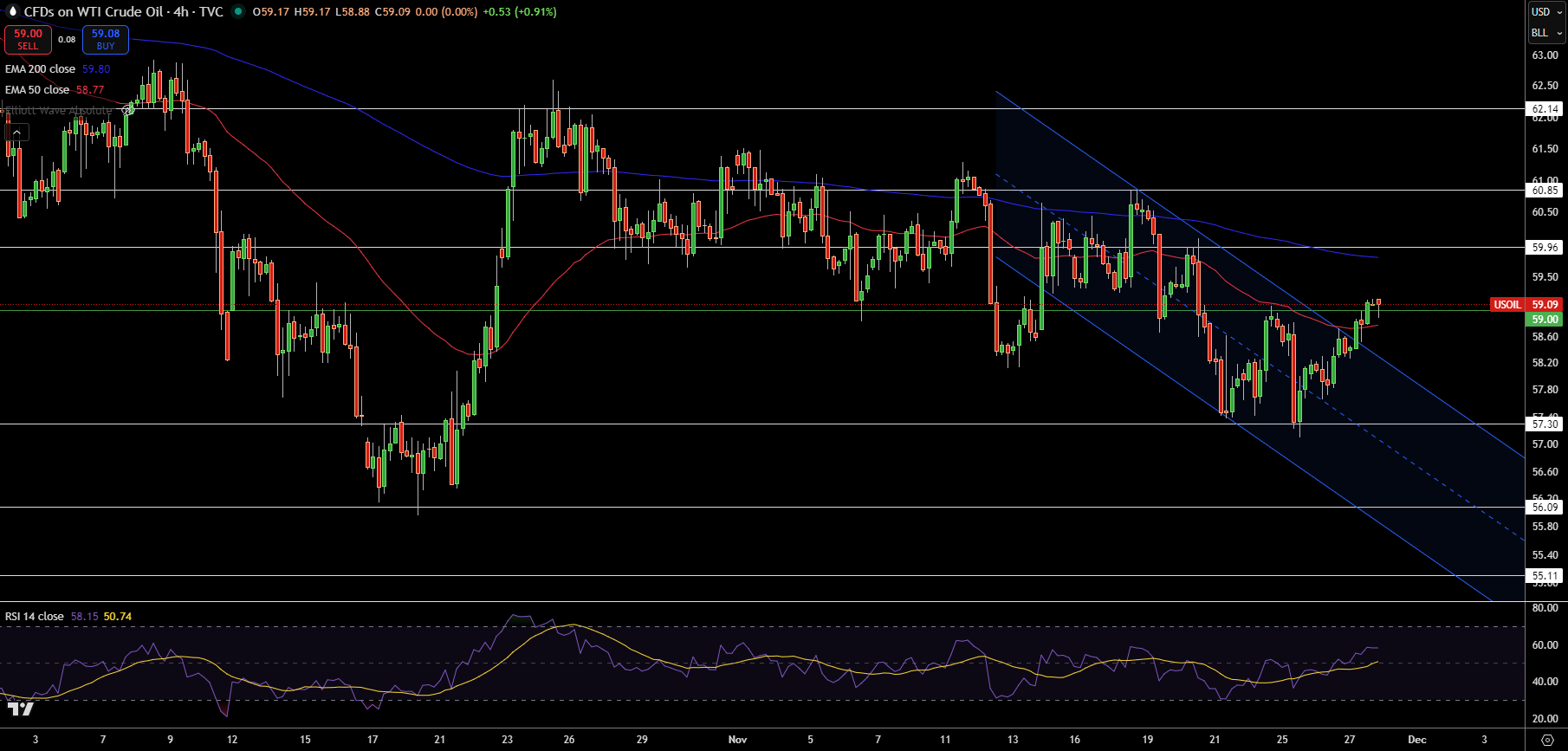Click the 62.14 horizontal line price label

1545,109
